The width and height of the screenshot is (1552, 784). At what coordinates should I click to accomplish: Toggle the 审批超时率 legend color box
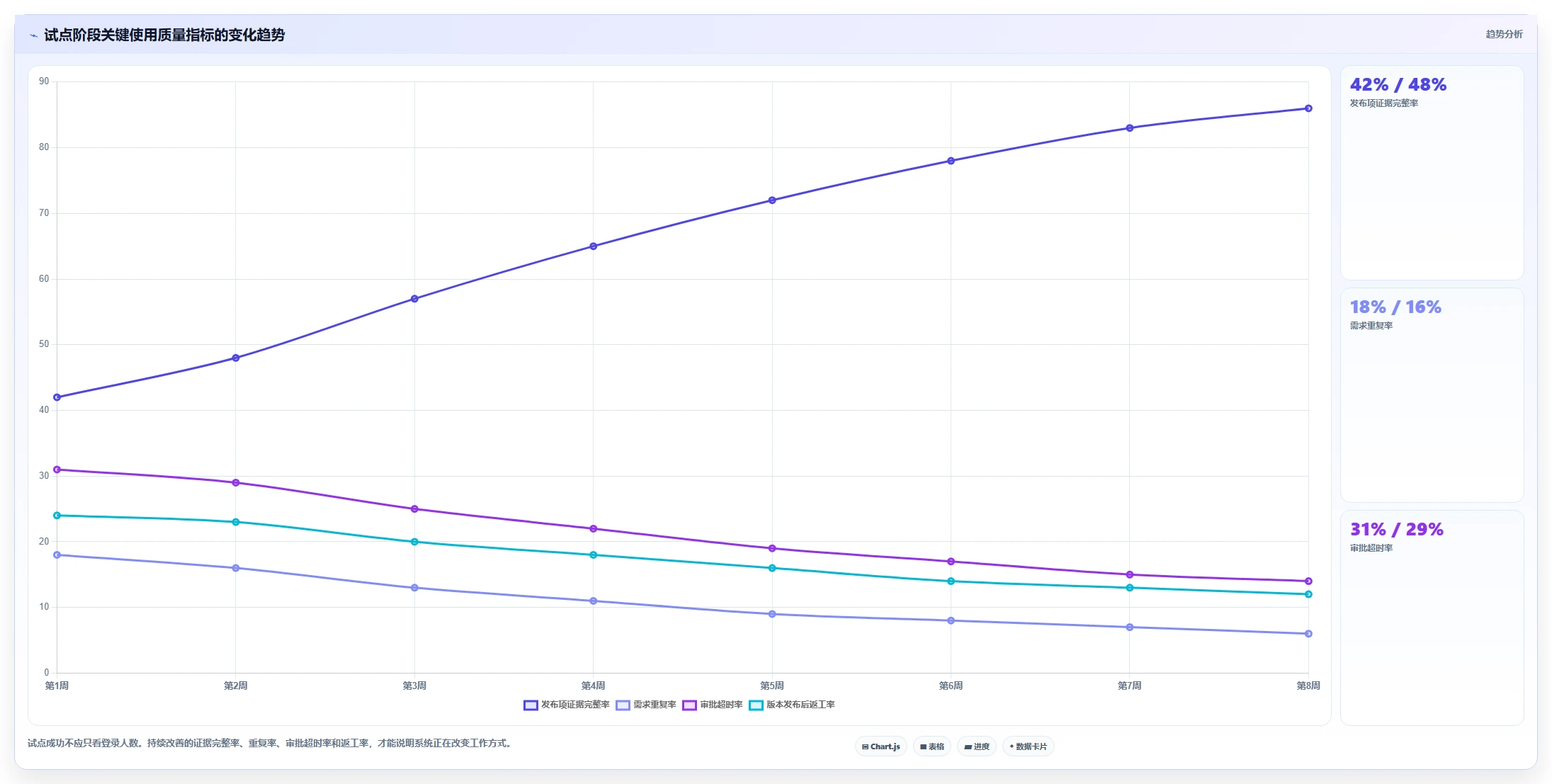tap(689, 705)
